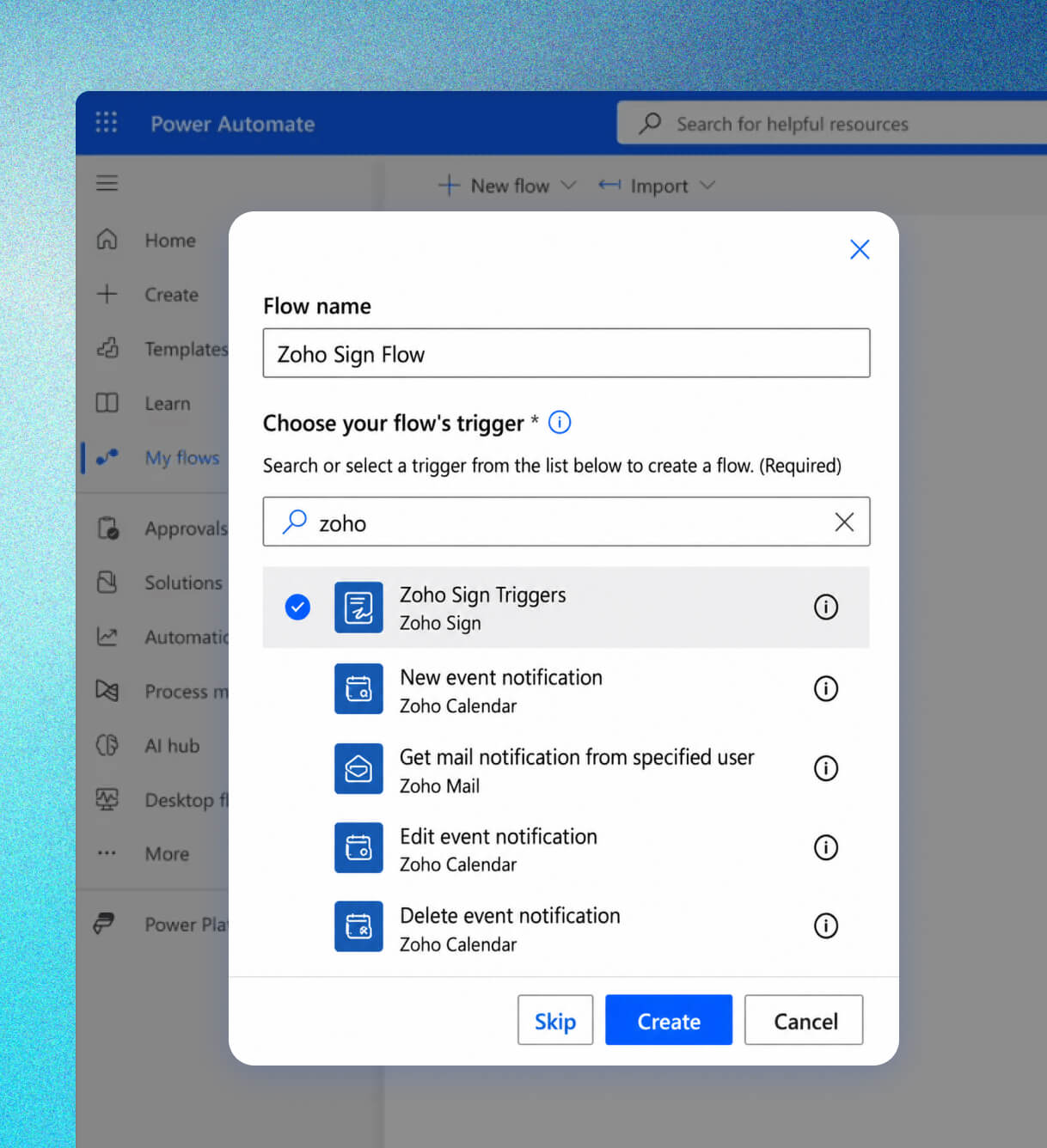Expand the New flow dropdown chevron

click(568, 185)
